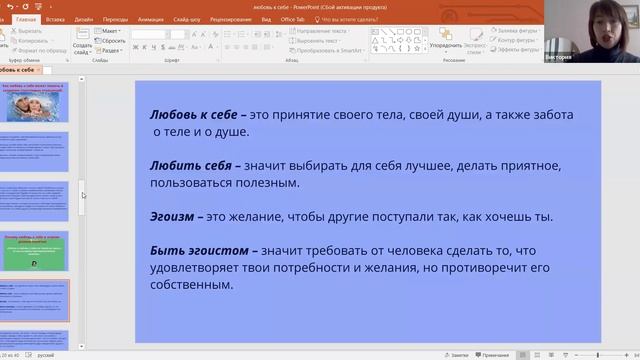Open Эффекты фигуры dropdown
640x360 pixels.
click(x=515, y=49)
